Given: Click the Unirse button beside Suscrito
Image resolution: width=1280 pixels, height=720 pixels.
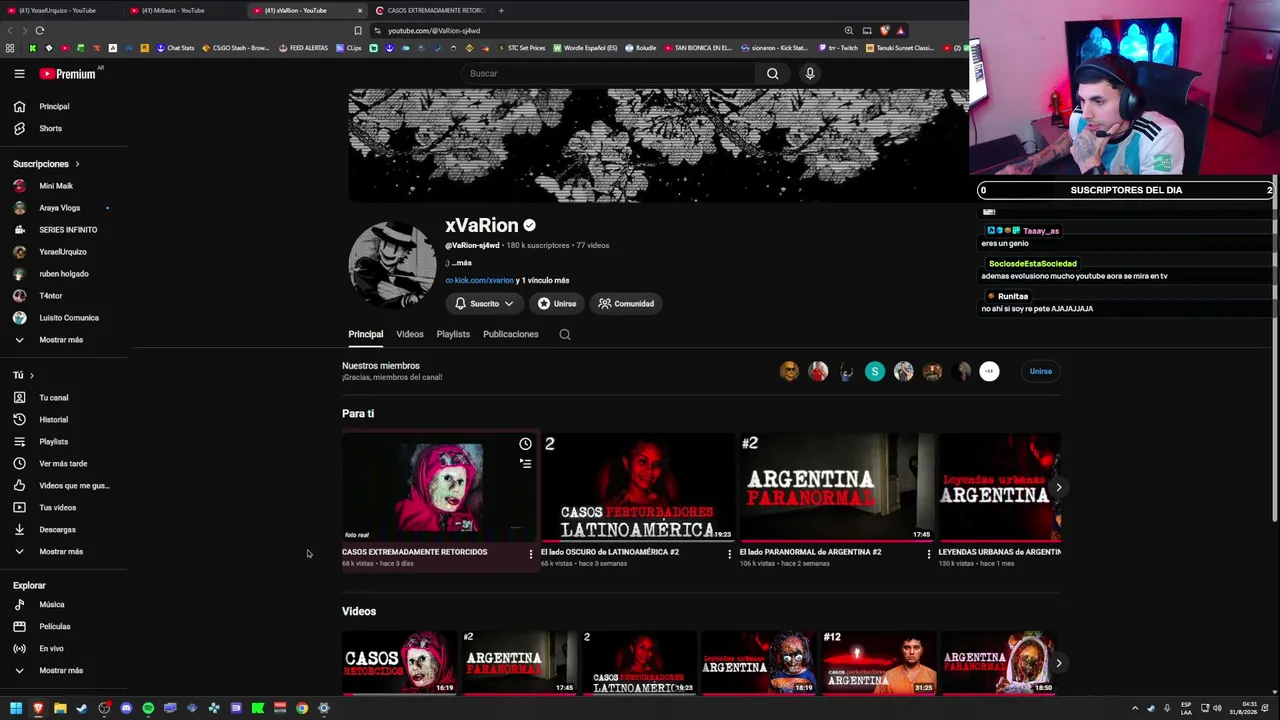Looking at the screenshot, I should tap(557, 304).
